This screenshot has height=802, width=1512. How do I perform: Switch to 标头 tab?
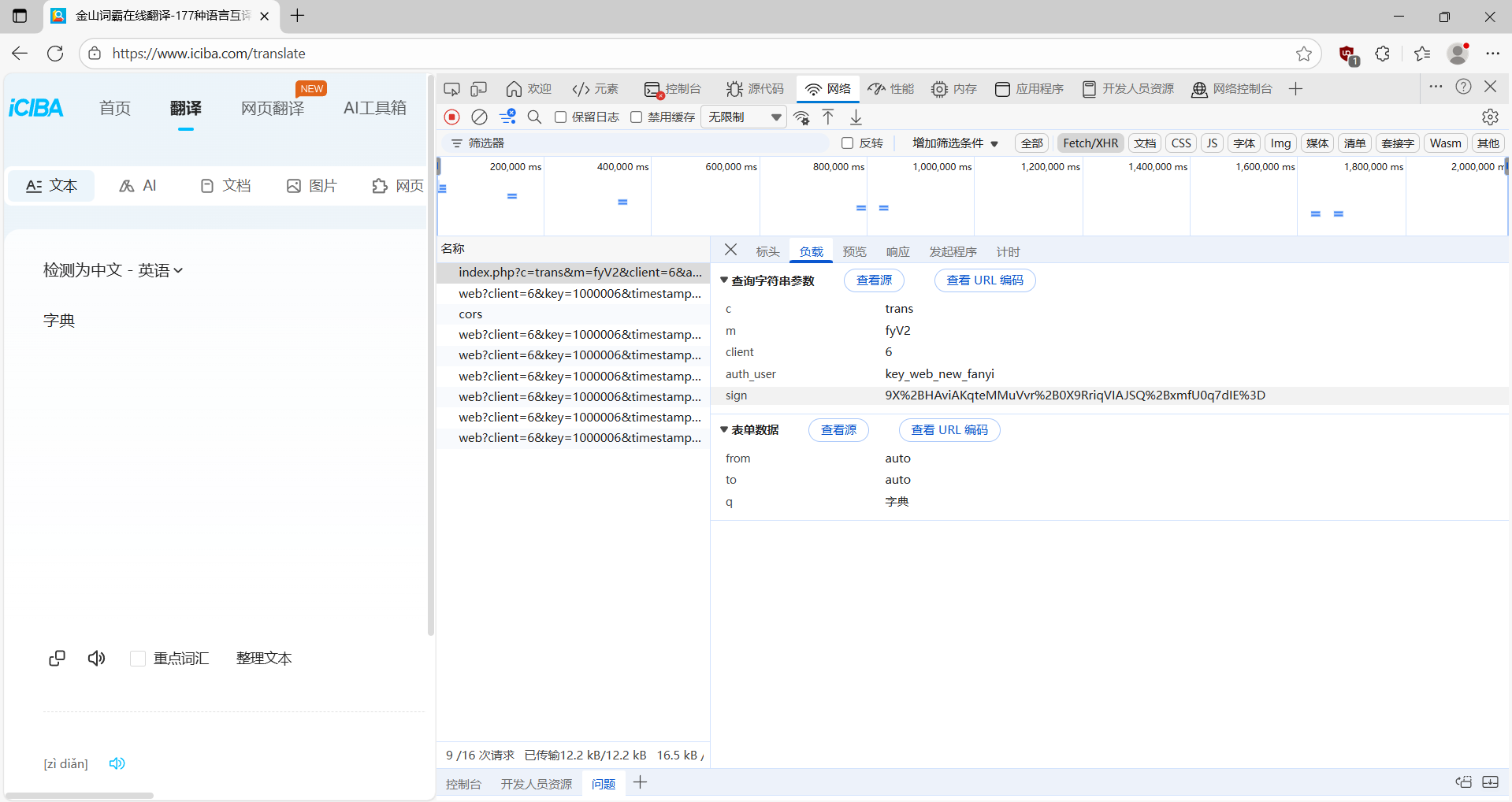click(767, 252)
